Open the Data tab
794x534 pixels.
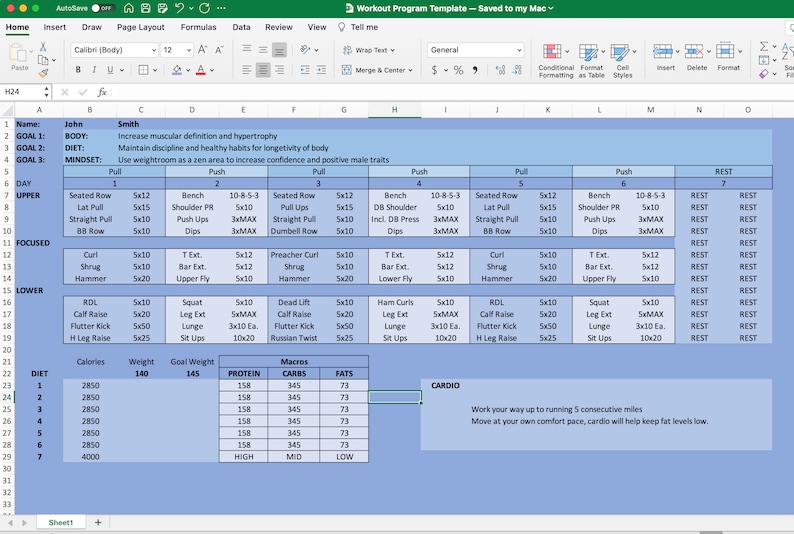[241, 27]
